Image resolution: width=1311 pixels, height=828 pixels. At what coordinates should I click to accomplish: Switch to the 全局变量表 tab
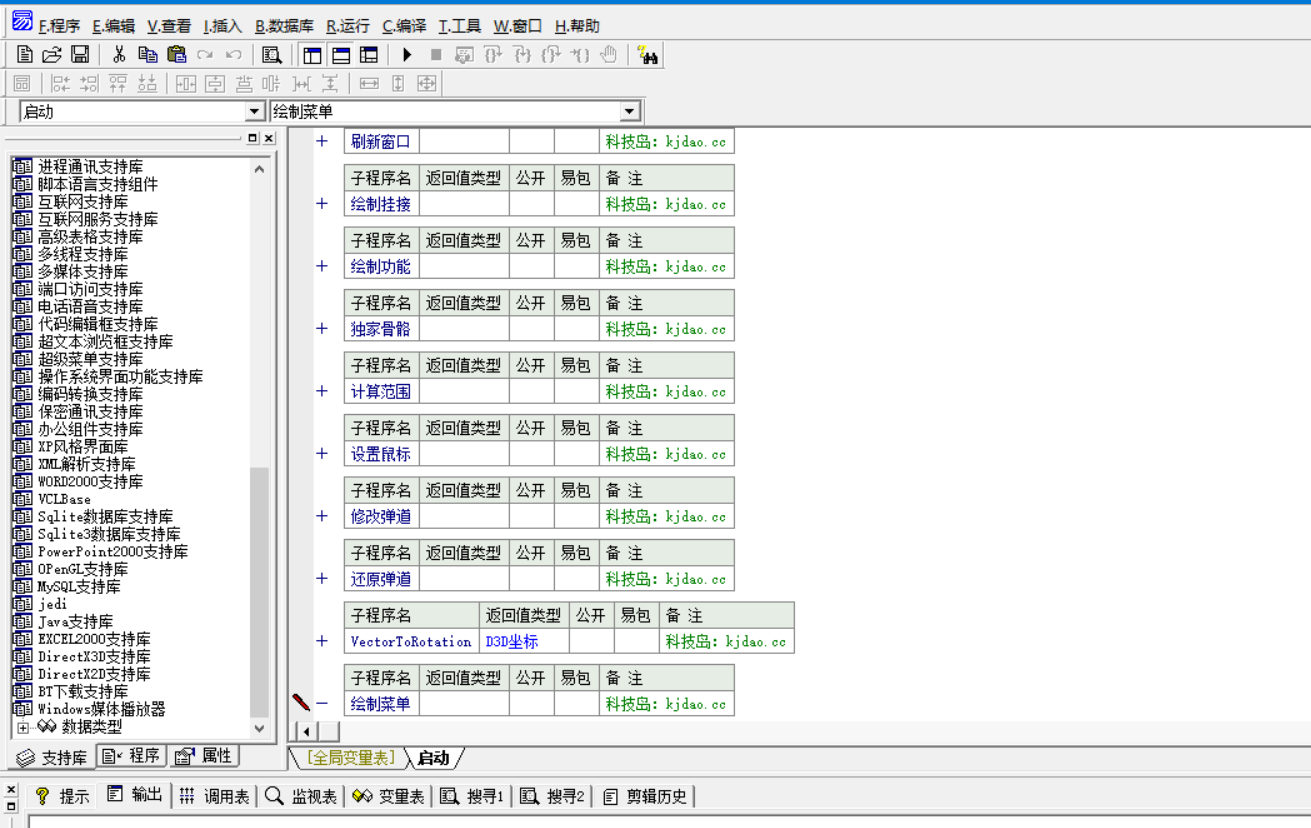pyautogui.click(x=350, y=758)
